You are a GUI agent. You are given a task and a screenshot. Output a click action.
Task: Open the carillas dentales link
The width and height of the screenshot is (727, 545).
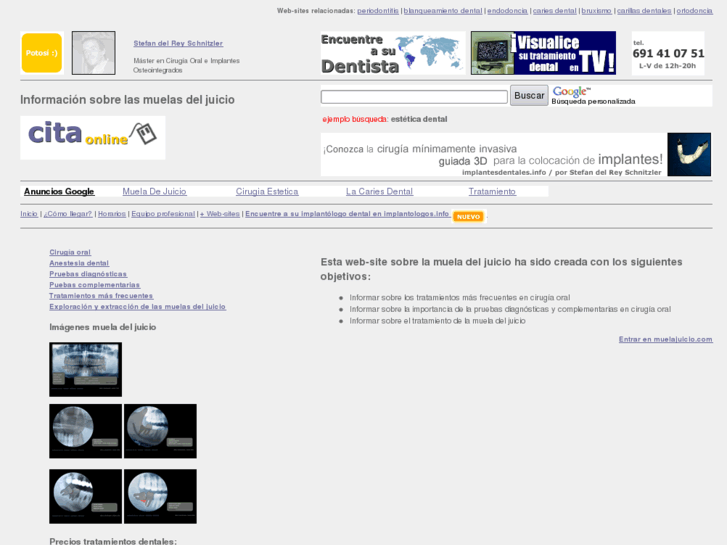click(644, 11)
